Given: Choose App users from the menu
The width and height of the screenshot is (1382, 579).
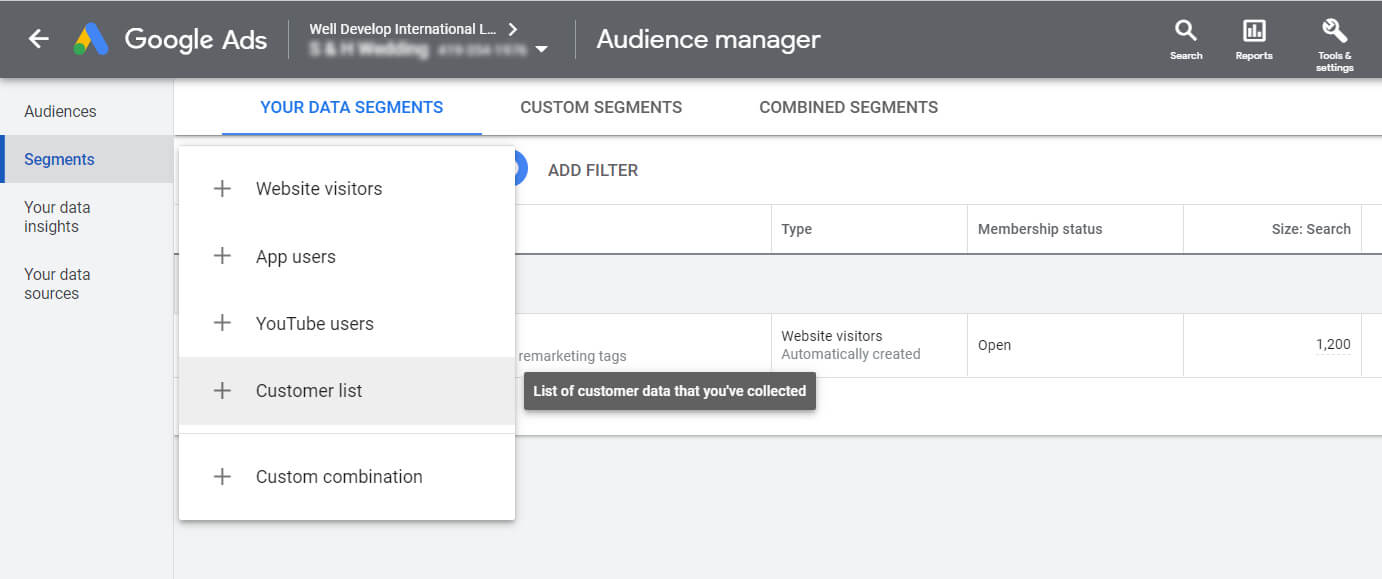Looking at the screenshot, I should tap(347, 257).
